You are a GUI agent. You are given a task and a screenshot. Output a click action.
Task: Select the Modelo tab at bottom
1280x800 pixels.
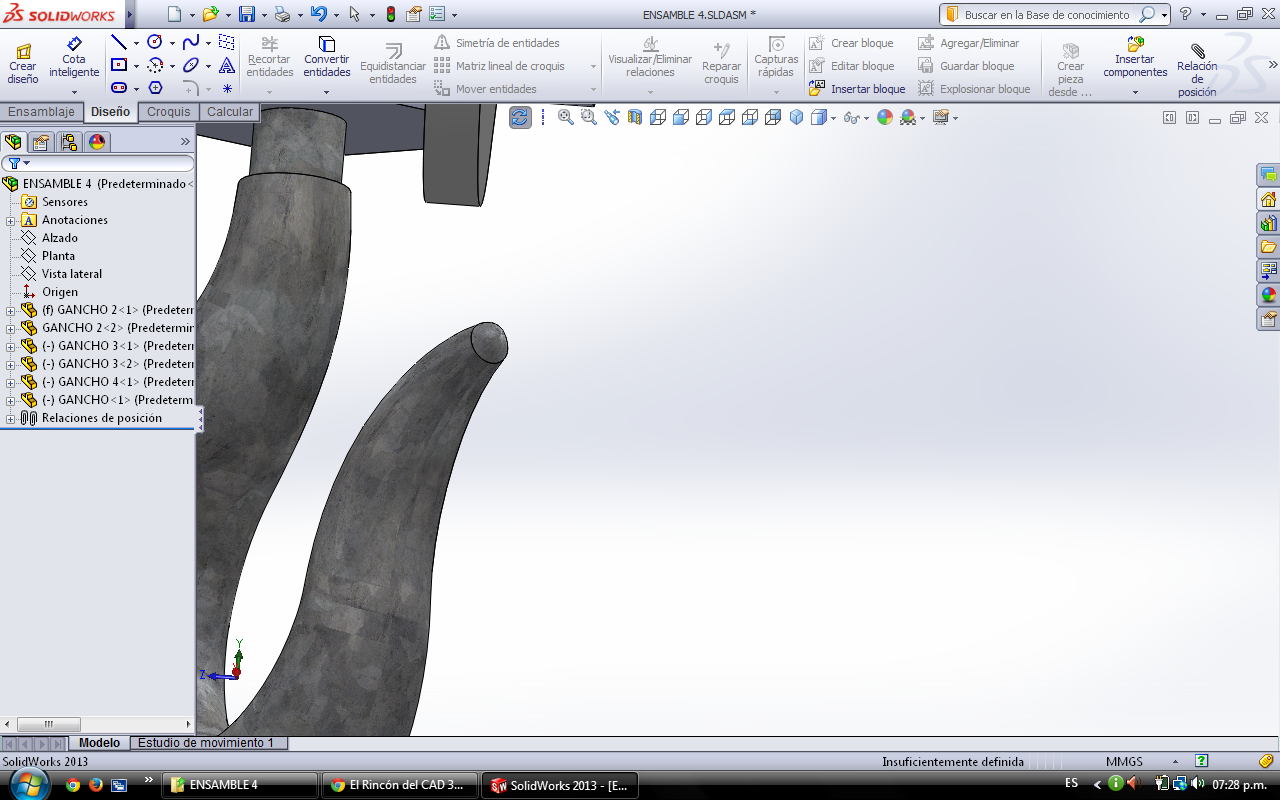[99, 743]
